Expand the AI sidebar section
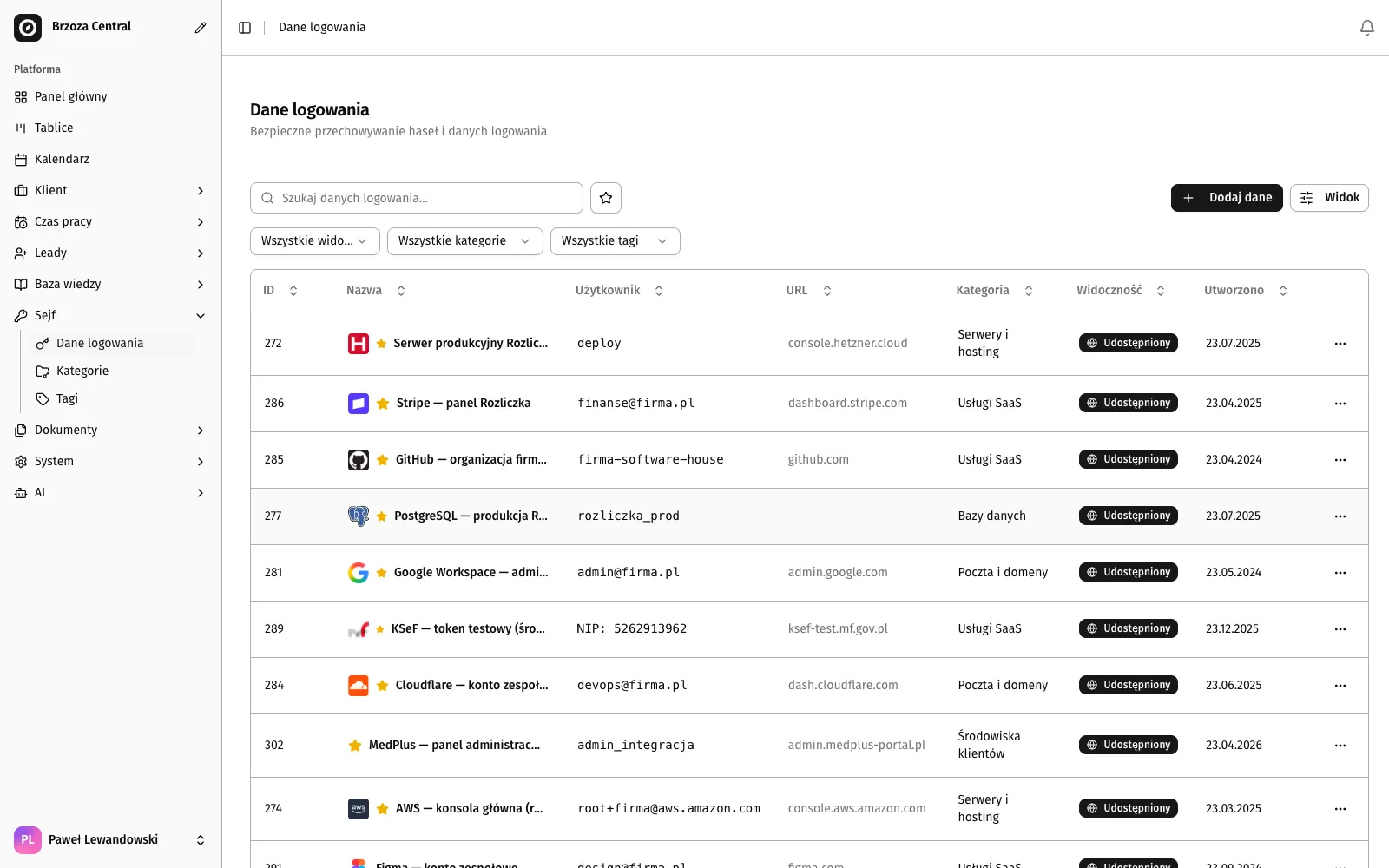1389x868 pixels. click(110, 493)
